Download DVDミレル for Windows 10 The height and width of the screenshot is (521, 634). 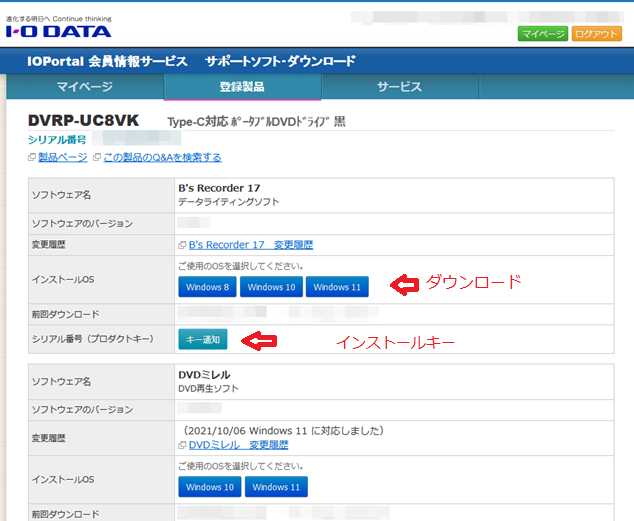pyautogui.click(x=210, y=487)
